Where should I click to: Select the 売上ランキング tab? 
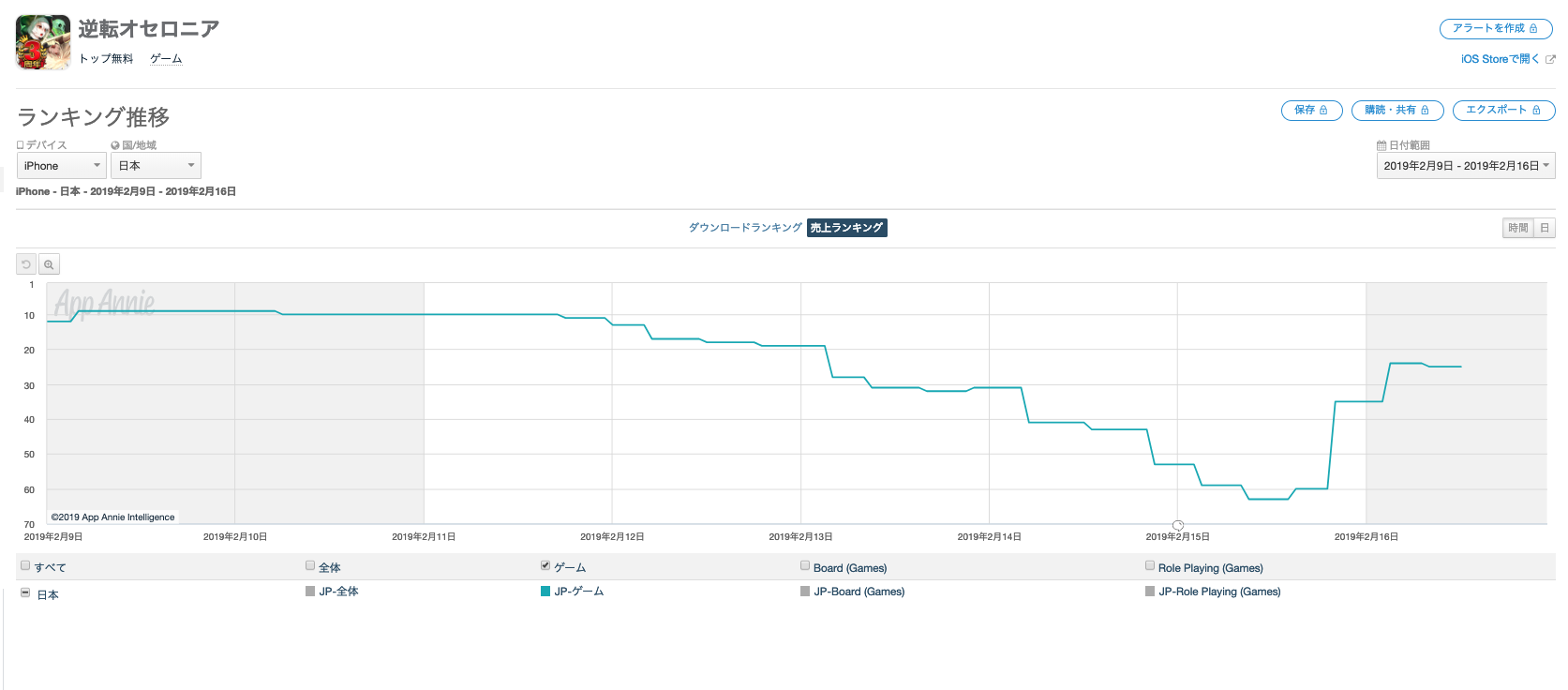(847, 228)
